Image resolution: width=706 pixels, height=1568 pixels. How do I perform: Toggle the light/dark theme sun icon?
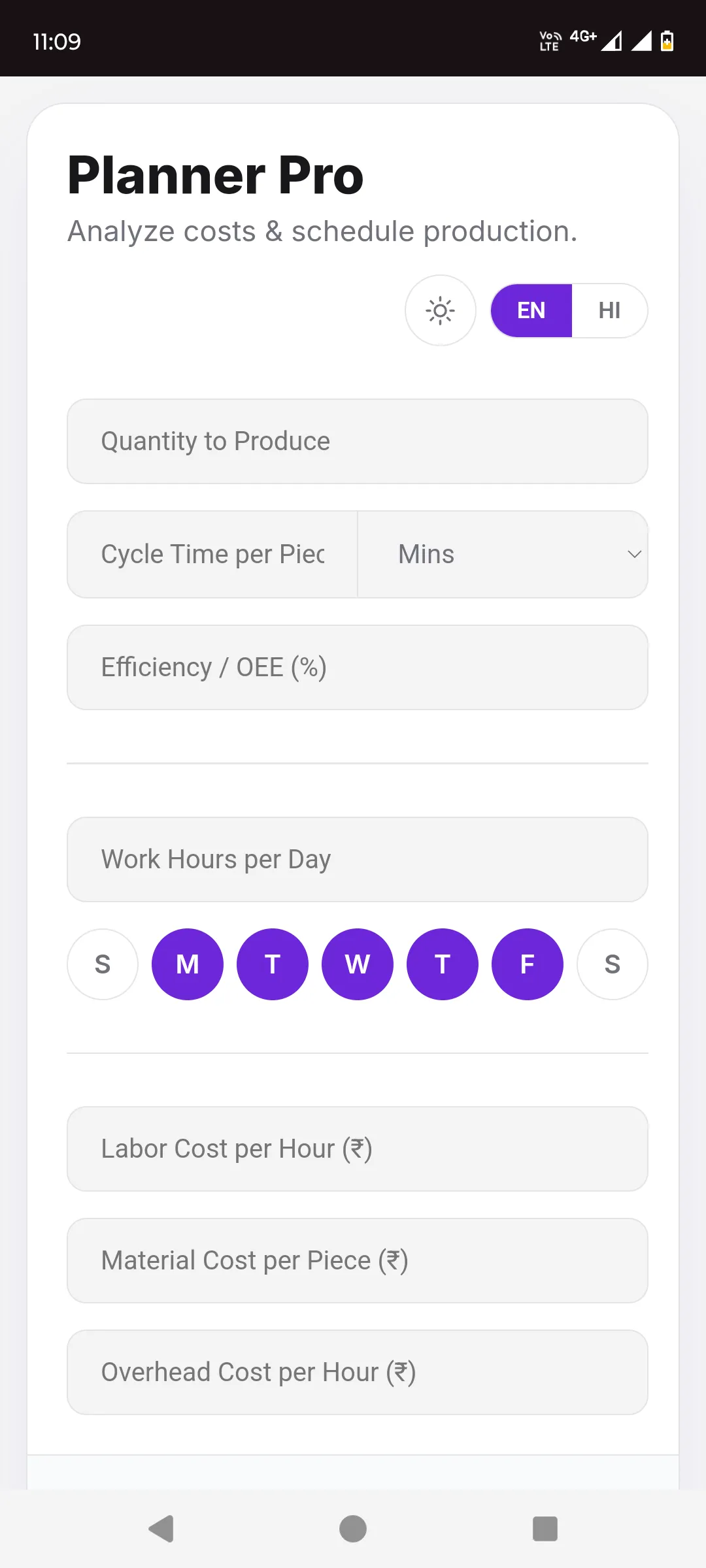[x=441, y=310]
